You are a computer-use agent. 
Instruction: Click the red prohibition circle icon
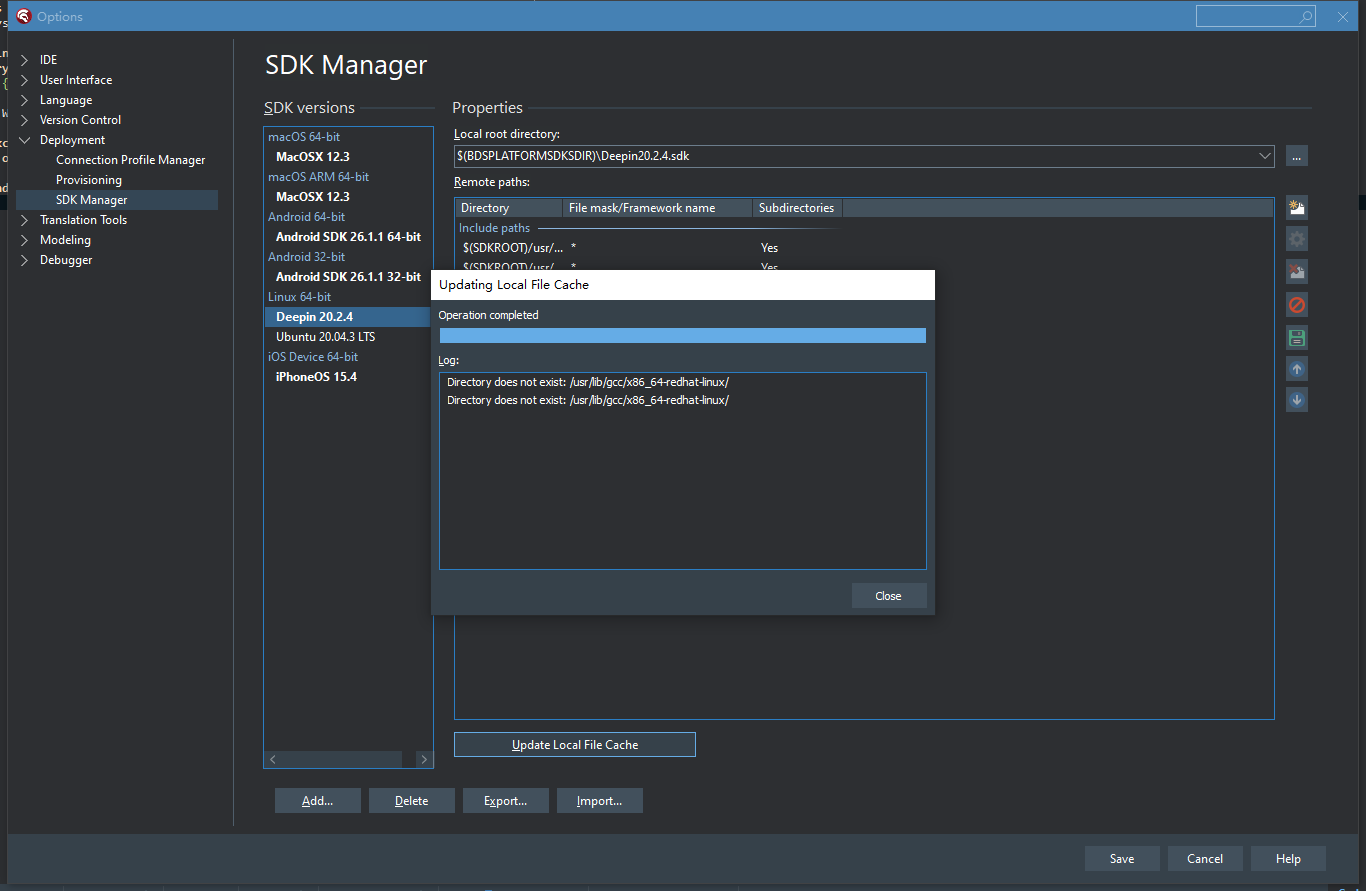pyautogui.click(x=1297, y=305)
